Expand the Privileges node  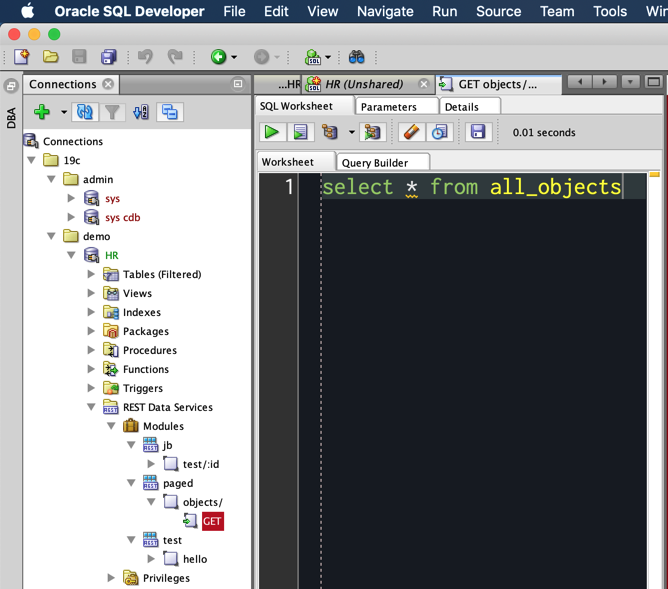point(111,578)
